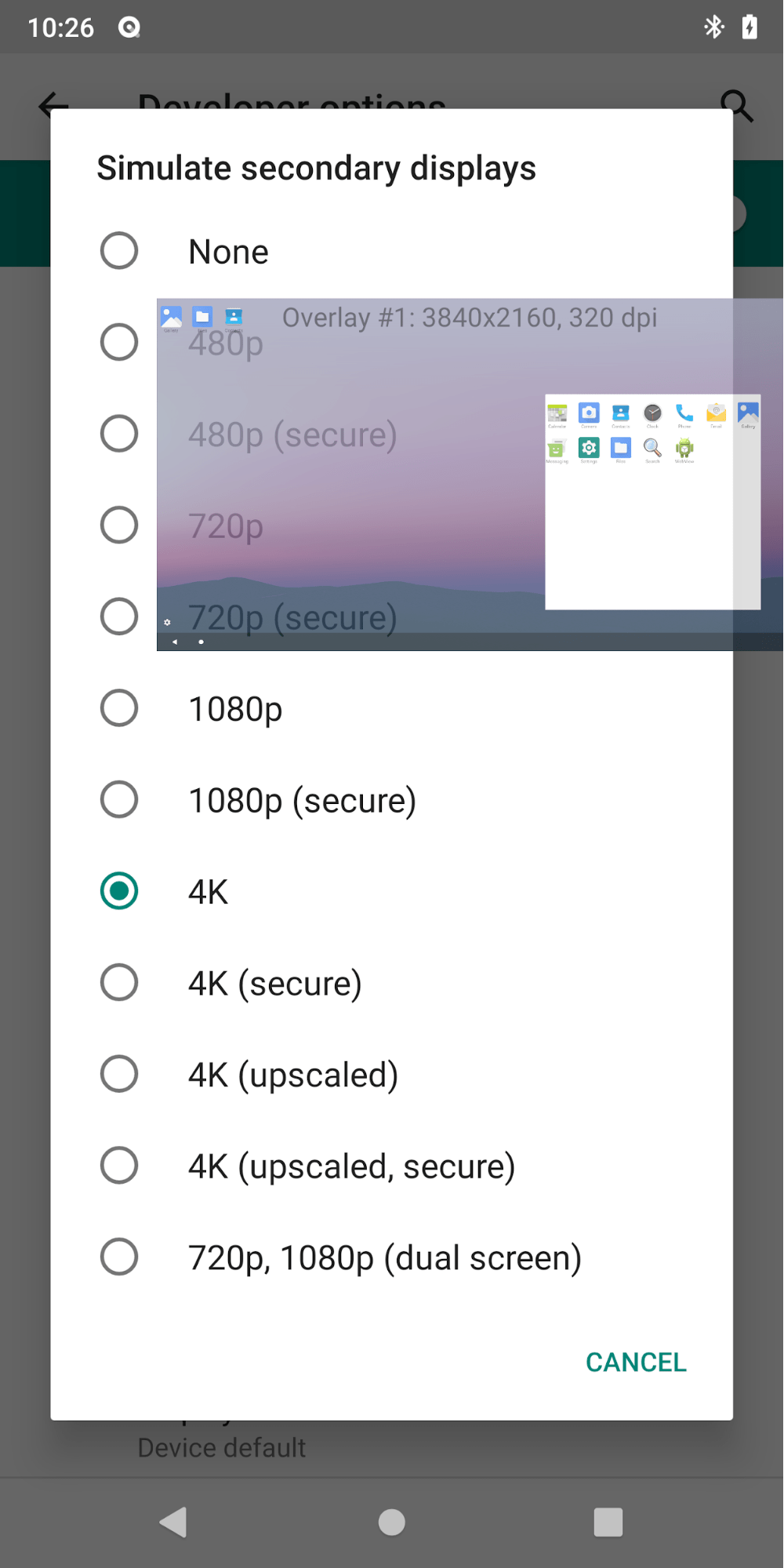Image resolution: width=784 pixels, height=1568 pixels.
Task: Open the Calendar app in the overlay
Action: (x=557, y=413)
